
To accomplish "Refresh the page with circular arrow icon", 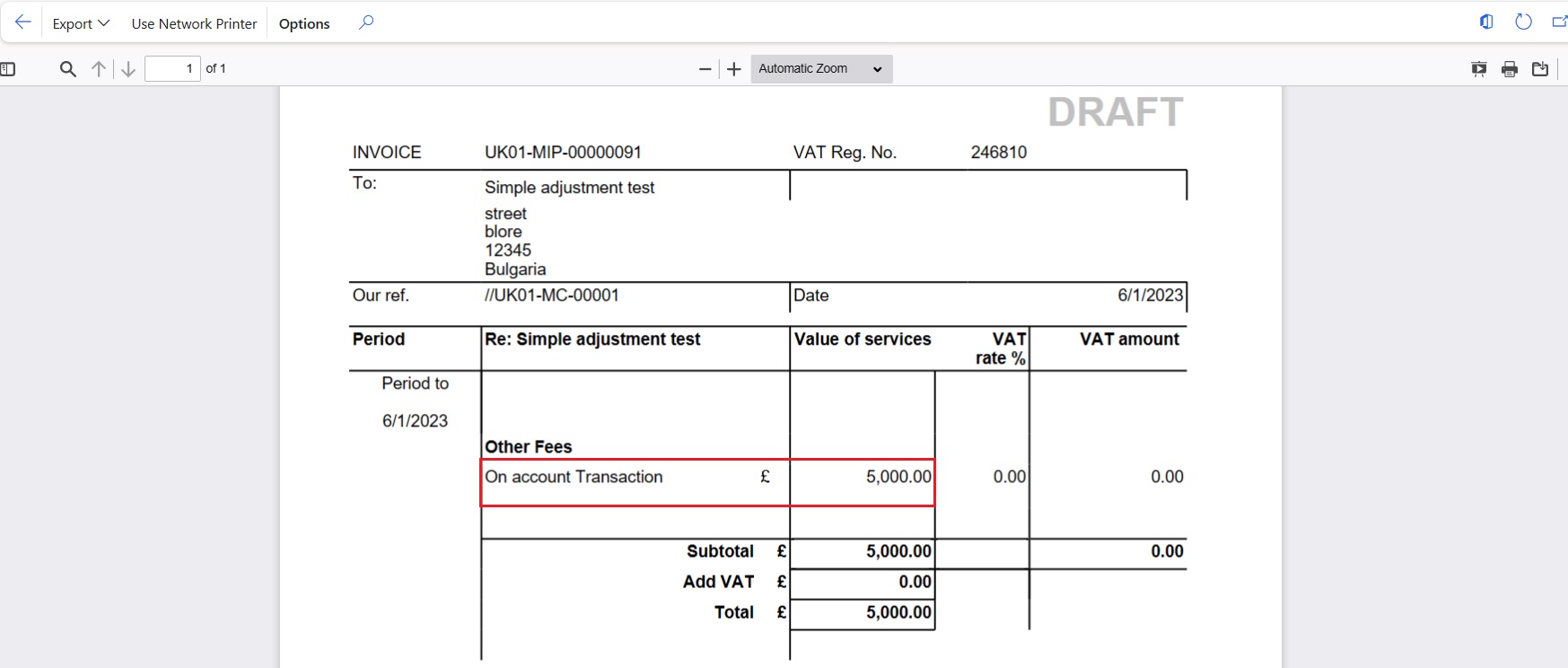I will point(1523,22).
